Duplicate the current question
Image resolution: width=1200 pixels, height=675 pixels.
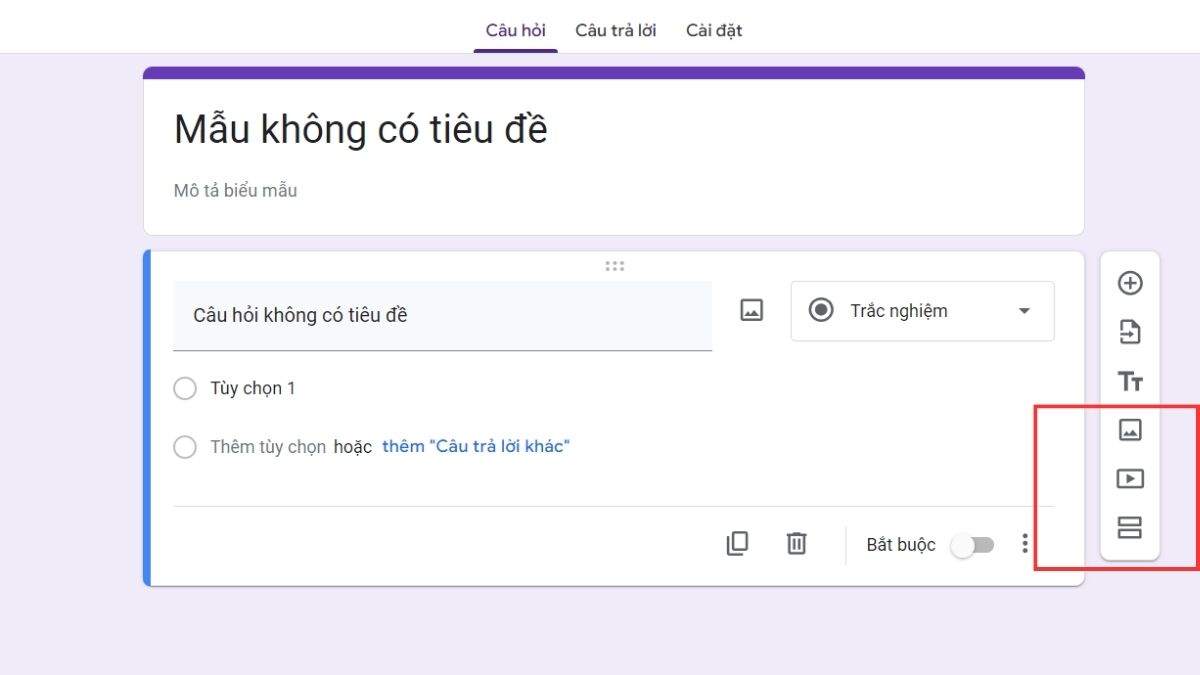pos(737,543)
